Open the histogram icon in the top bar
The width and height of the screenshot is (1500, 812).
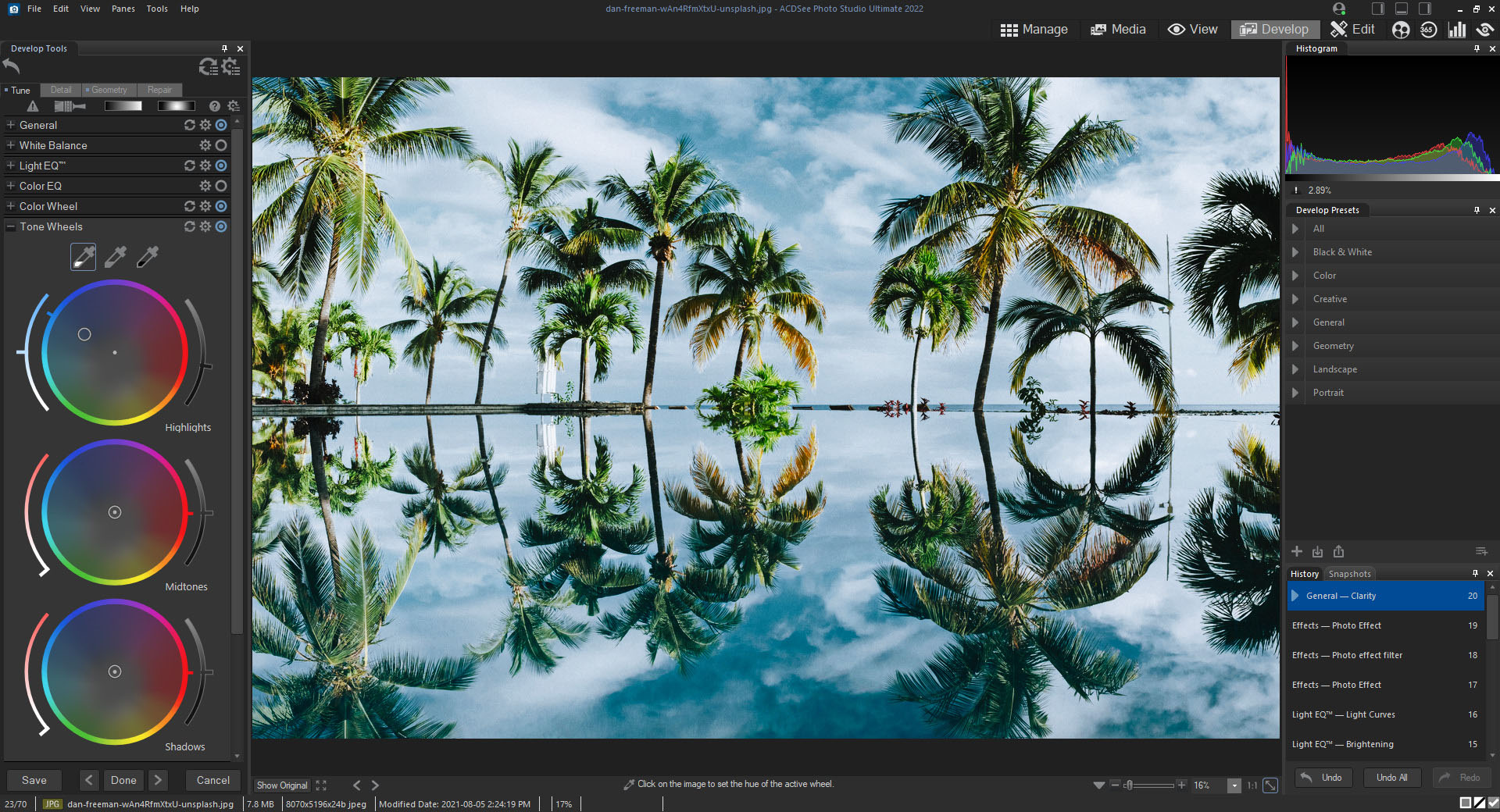tap(1457, 29)
